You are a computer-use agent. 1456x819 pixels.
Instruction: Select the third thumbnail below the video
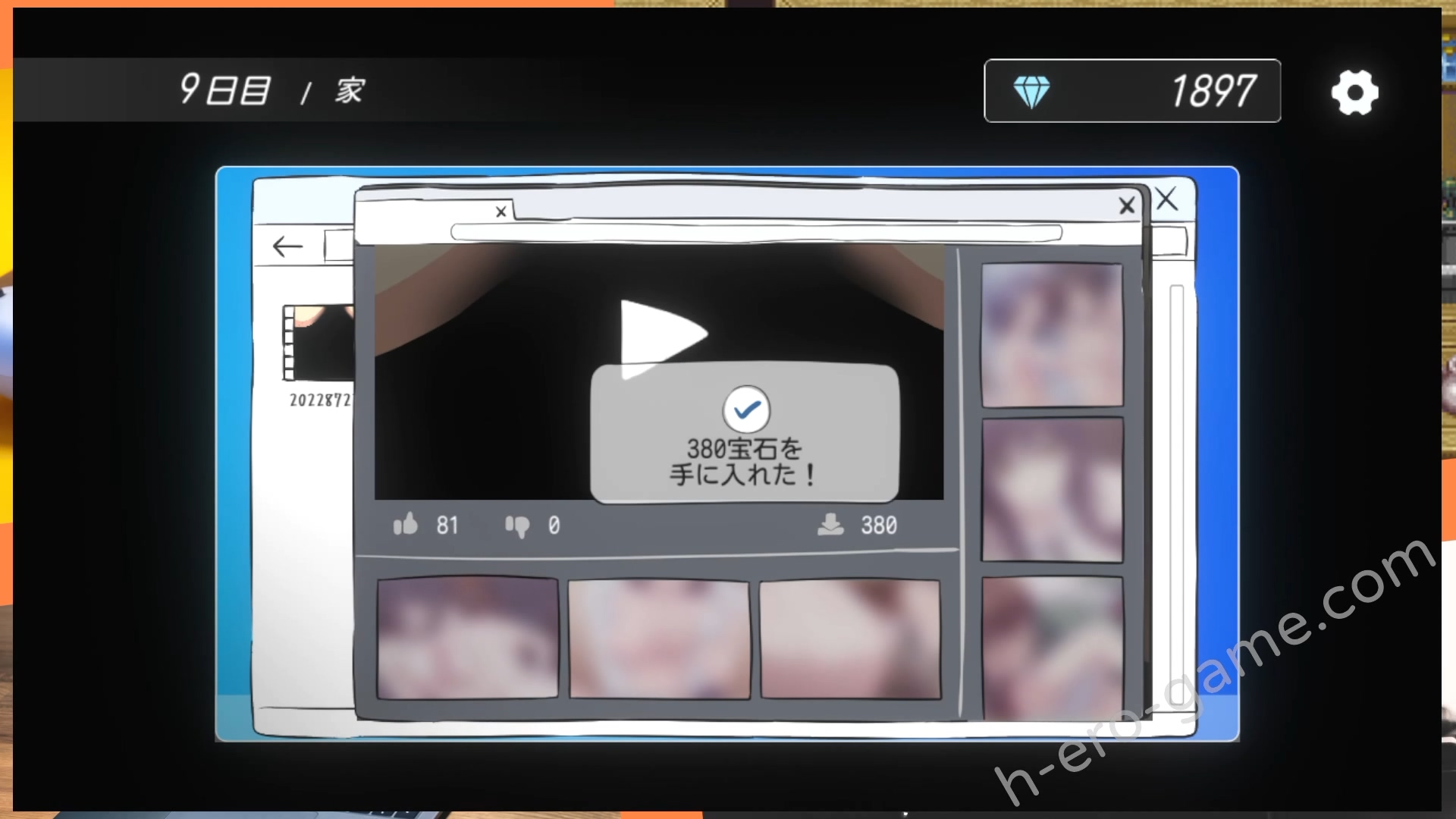pos(850,639)
